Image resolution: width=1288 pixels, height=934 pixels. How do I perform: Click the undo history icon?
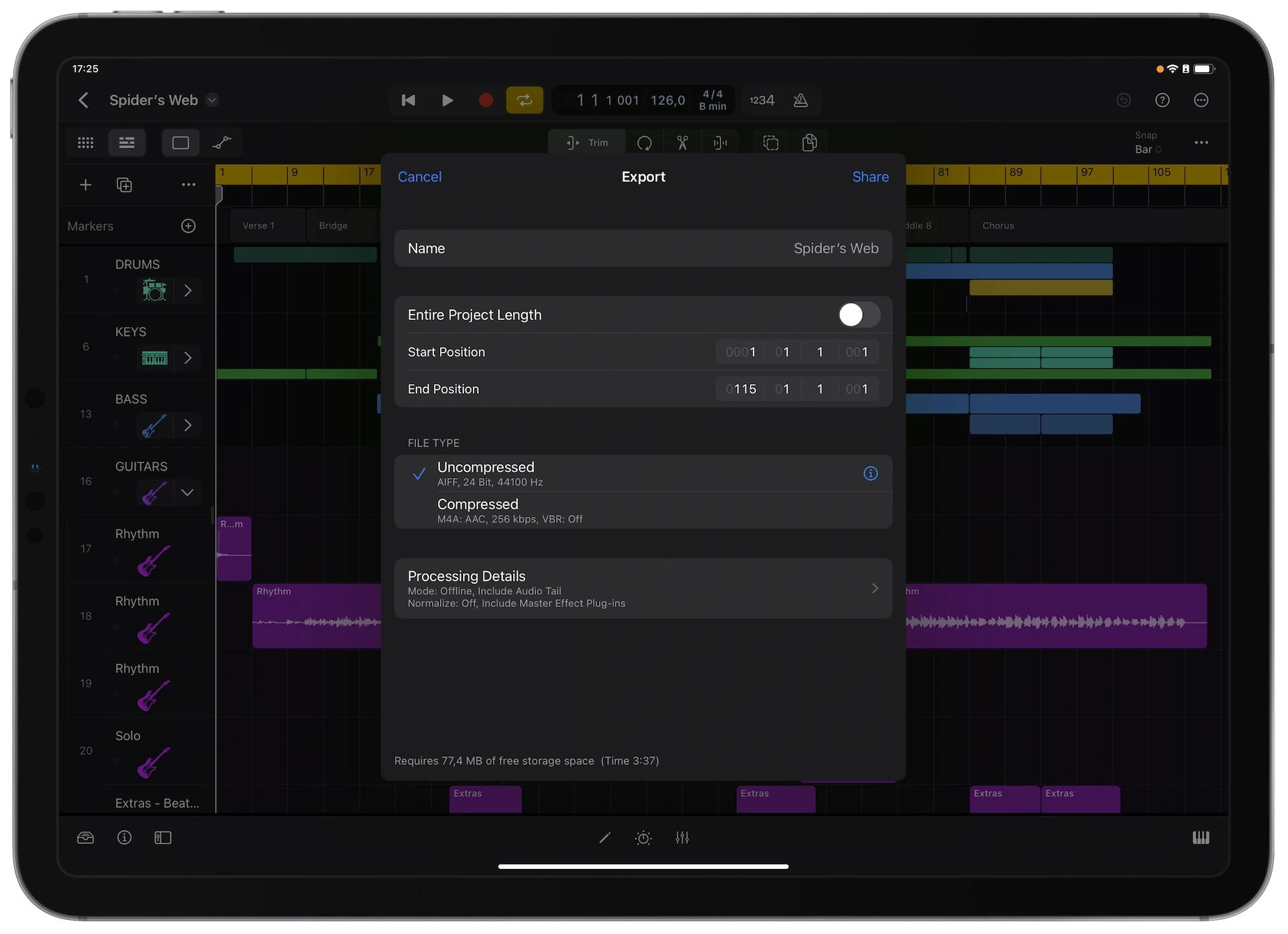pos(1124,101)
